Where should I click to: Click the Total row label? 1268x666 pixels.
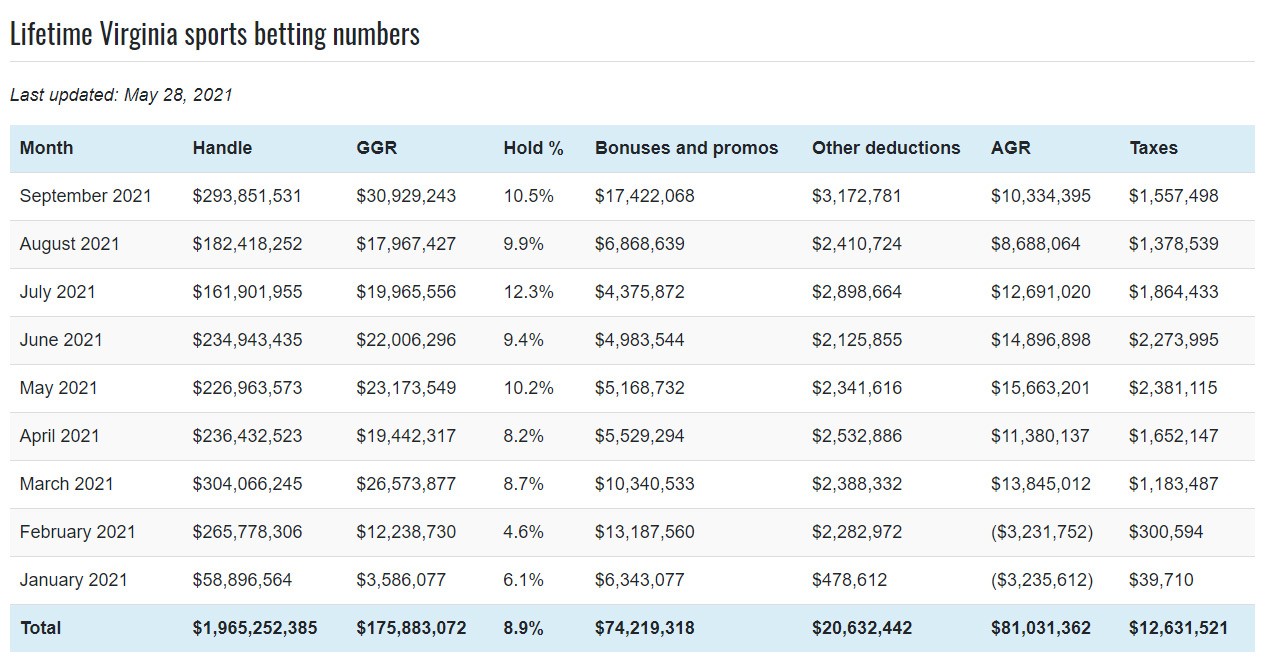click(x=40, y=628)
